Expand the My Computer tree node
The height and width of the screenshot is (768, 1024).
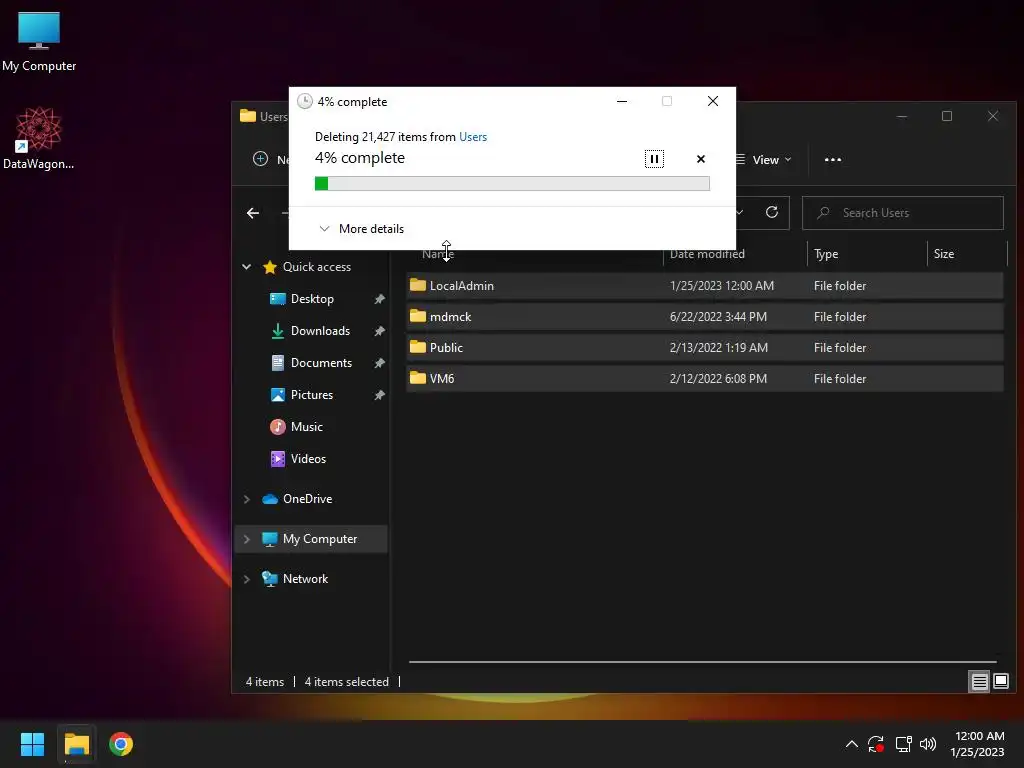tap(246, 539)
